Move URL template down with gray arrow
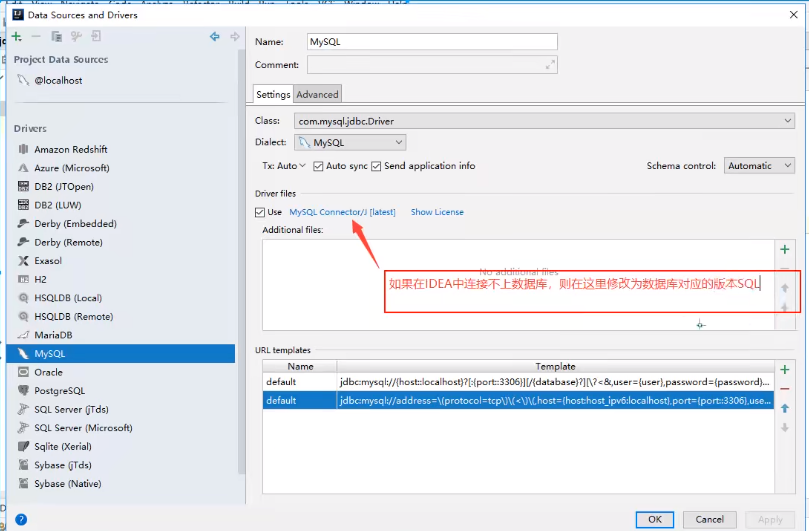The image size is (809, 531). click(x=785, y=427)
